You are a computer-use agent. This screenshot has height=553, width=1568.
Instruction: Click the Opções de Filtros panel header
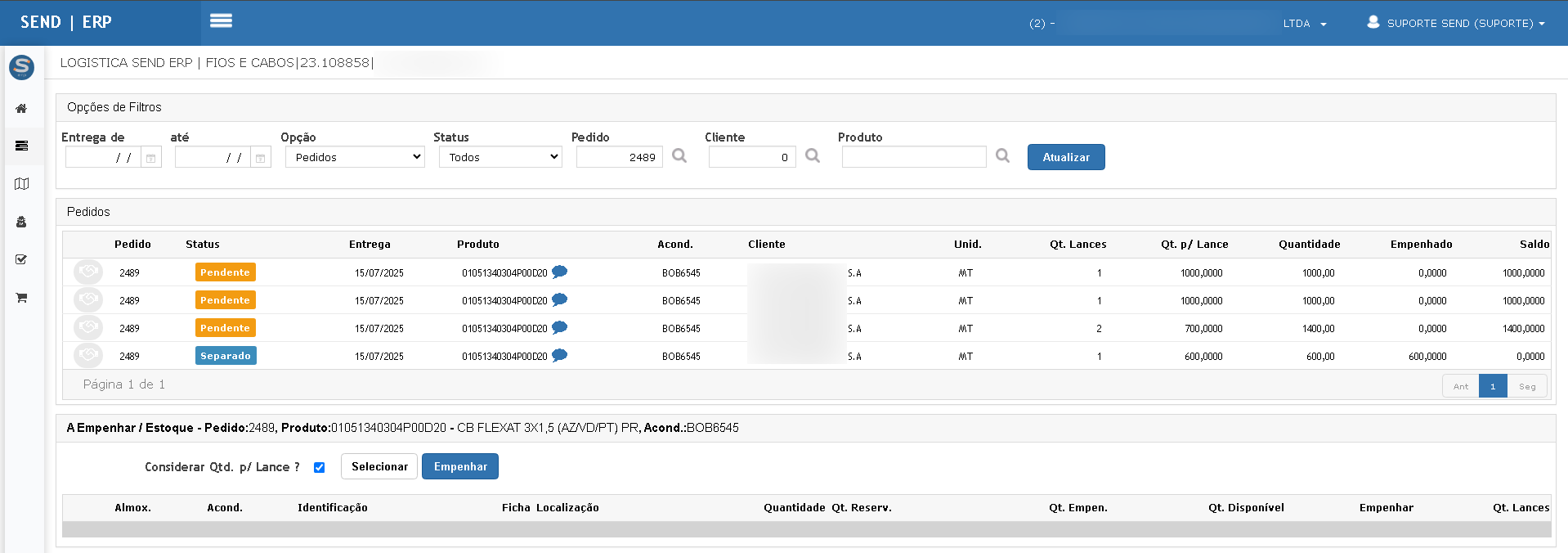tap(805, 107)
